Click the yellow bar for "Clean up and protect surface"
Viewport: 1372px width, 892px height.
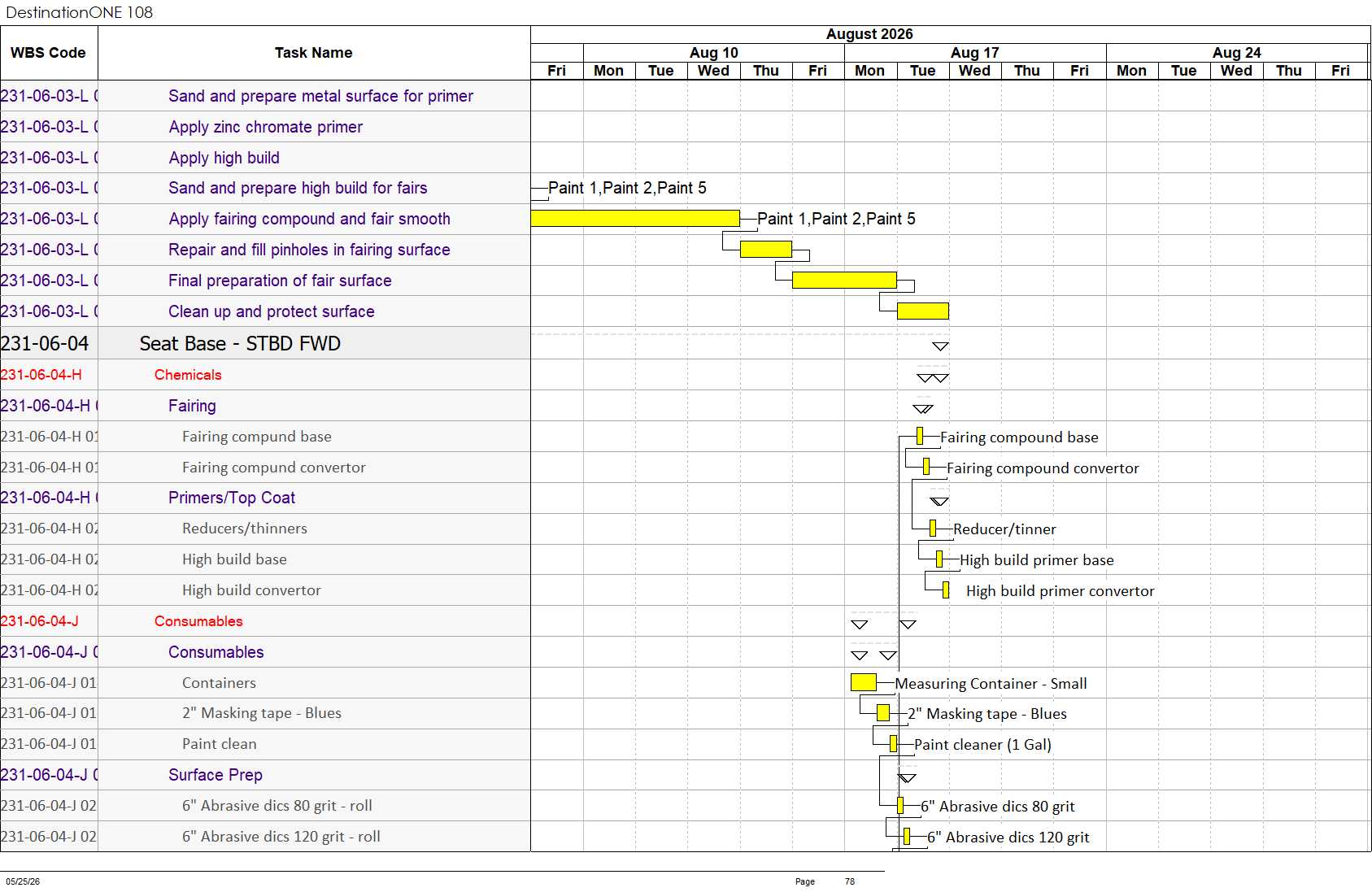923,311
